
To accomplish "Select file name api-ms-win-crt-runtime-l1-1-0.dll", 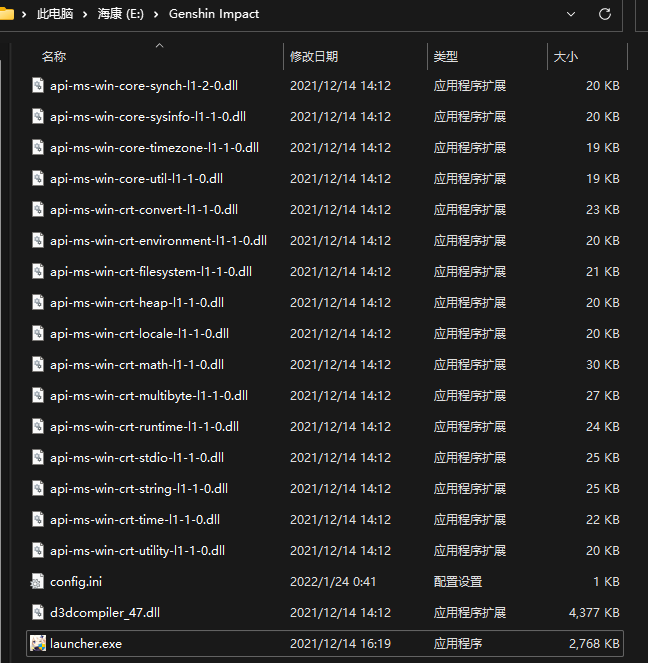I will pos(145,427).
